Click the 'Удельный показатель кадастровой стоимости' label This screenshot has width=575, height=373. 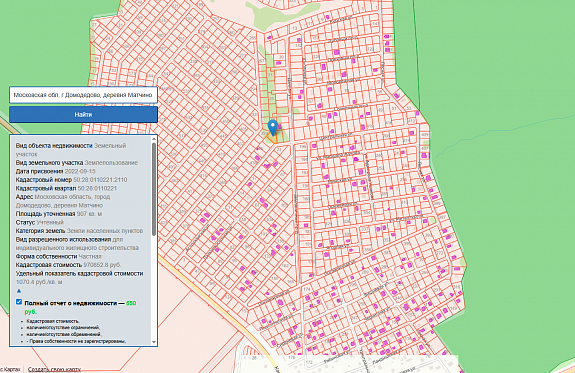[x=79, y=274]
